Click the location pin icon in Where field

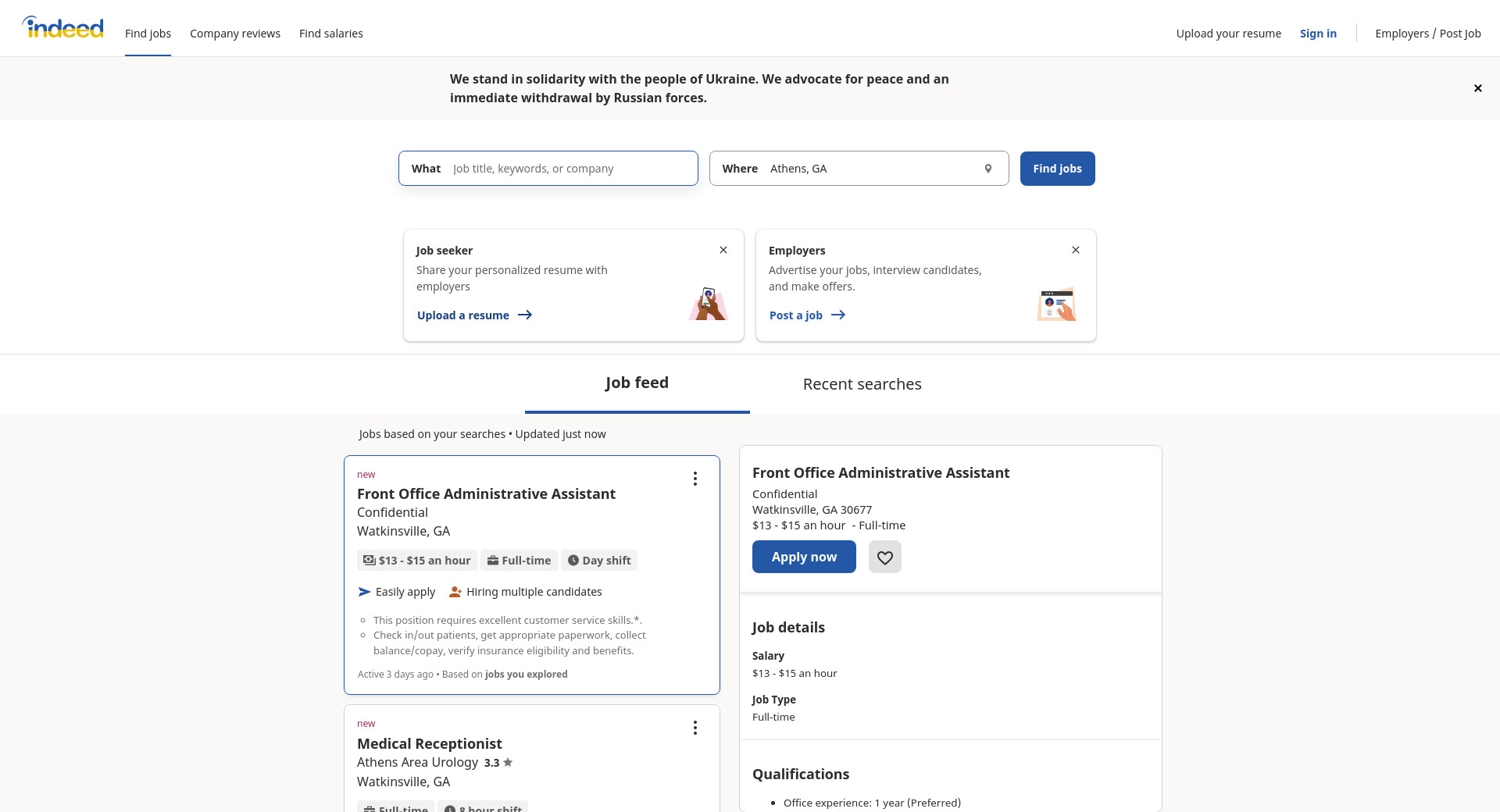tap(987, 169)
